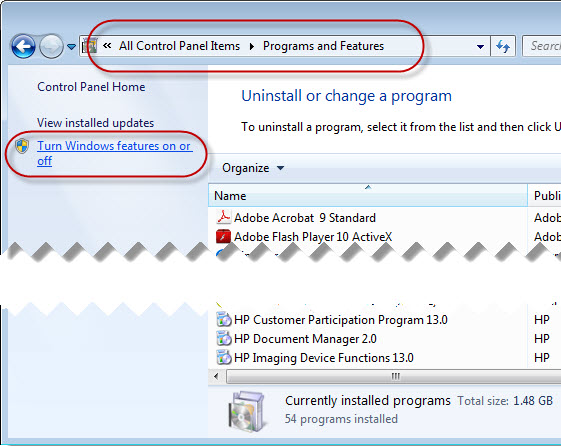The width and height of the screenshot is (561, 446).
Task: Open Turn Windows features on or off
Action: click(x=115, y=153)
